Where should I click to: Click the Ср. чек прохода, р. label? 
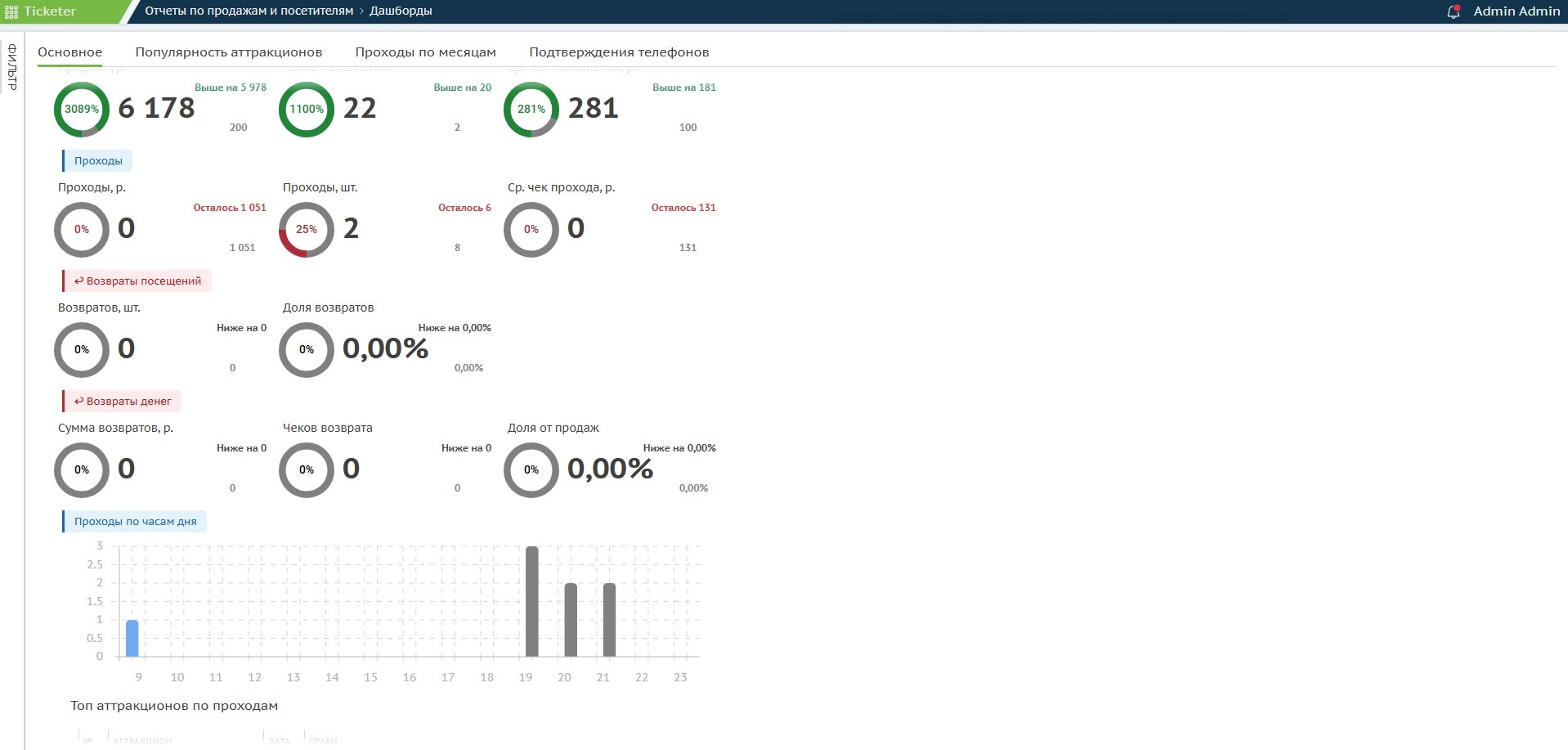click(561, 187)
